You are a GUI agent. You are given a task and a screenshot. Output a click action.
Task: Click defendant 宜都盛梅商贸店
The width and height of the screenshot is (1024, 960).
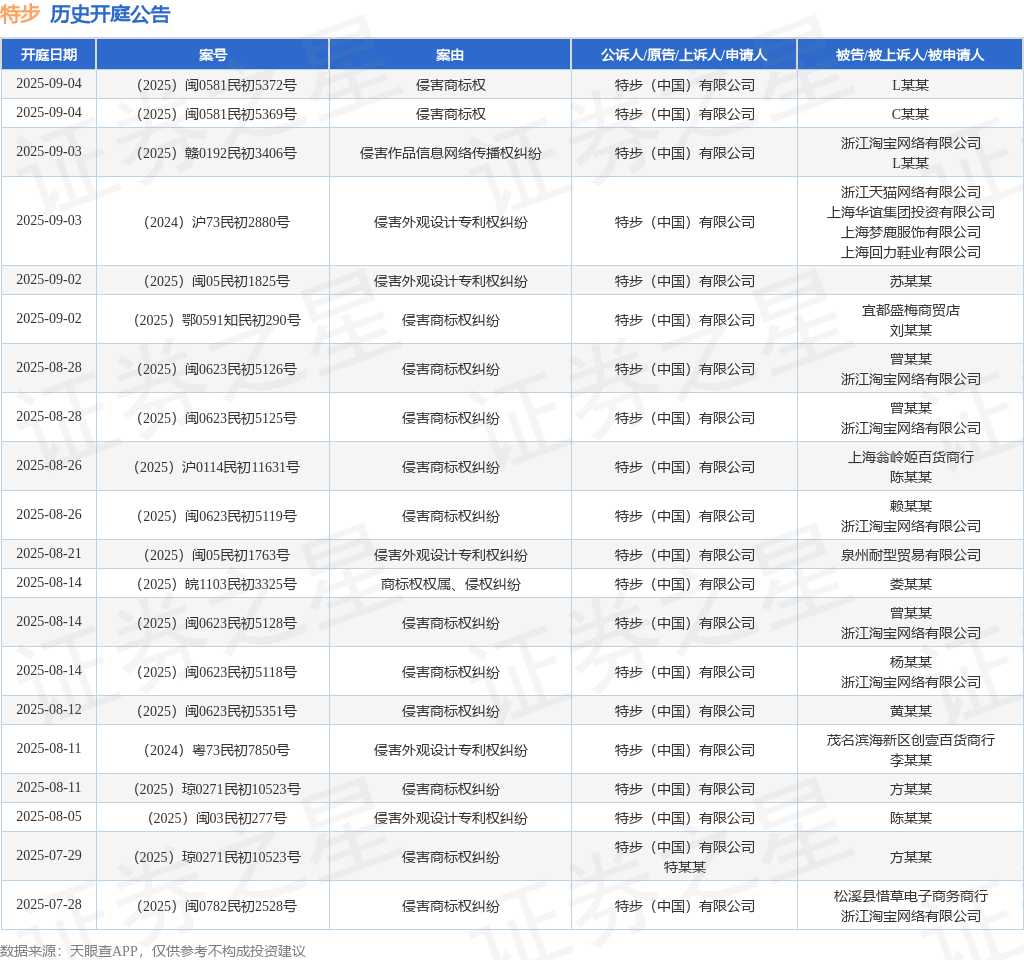click(x=910, y=310)
